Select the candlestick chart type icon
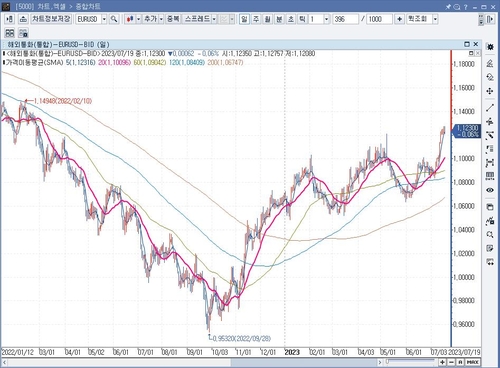 pyautogui.click(x=130, y=19)
